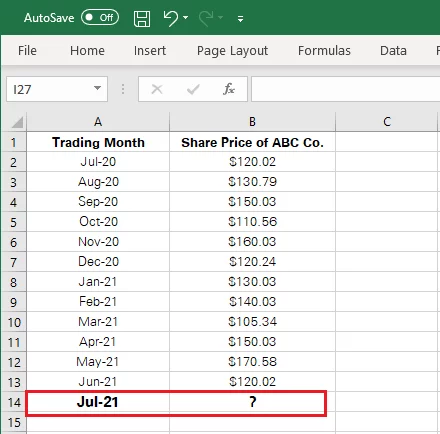Viewport: 440px width, 434px height.
Task: Click the Save icon in the title bar
Action: pyautogui.click(x=142, y=18)
